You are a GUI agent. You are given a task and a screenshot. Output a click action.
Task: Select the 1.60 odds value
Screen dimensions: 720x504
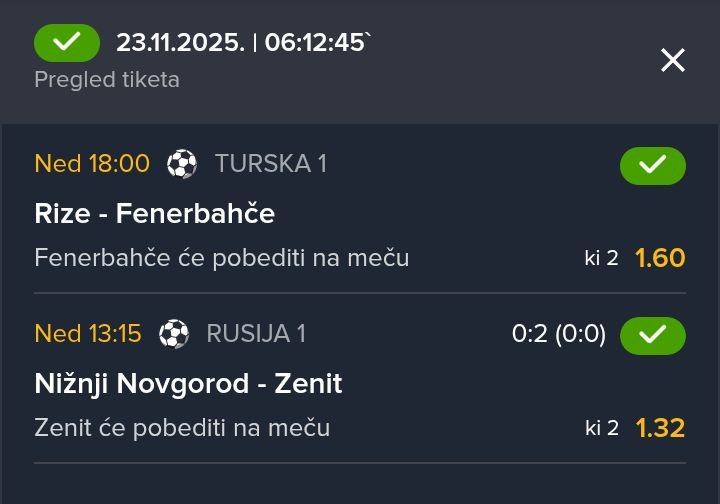tap(660, 258)
